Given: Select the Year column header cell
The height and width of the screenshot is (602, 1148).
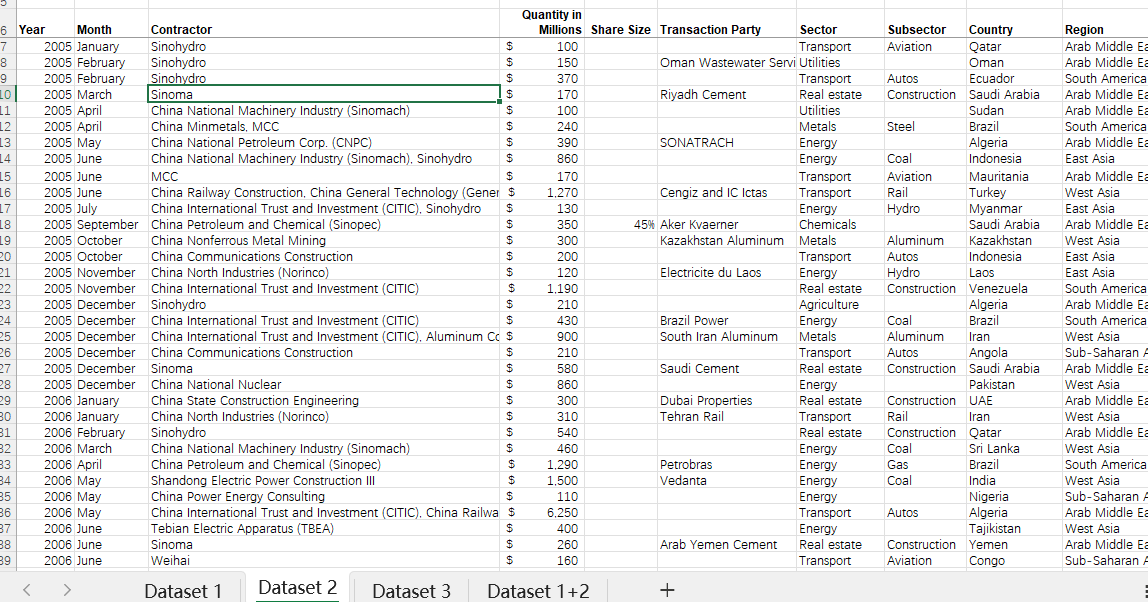Looking at the screenshot, I should (x=45, y=23).
